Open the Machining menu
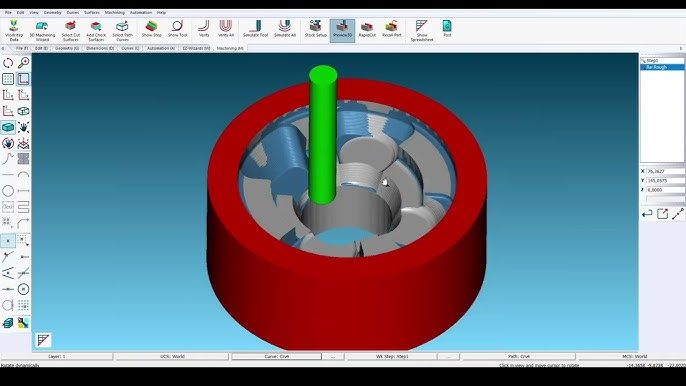 pyautogui.click(x=115, y=13)
